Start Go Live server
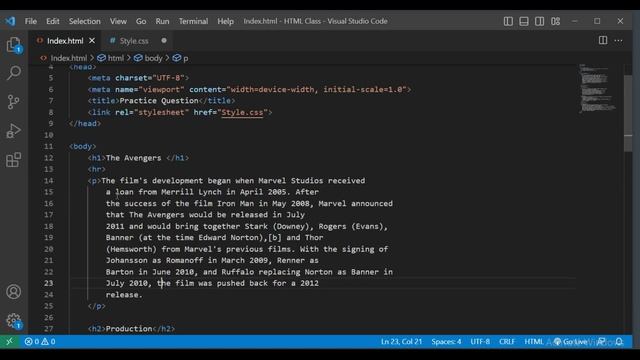Screen dimensions: 640x360 click(571, 342)
